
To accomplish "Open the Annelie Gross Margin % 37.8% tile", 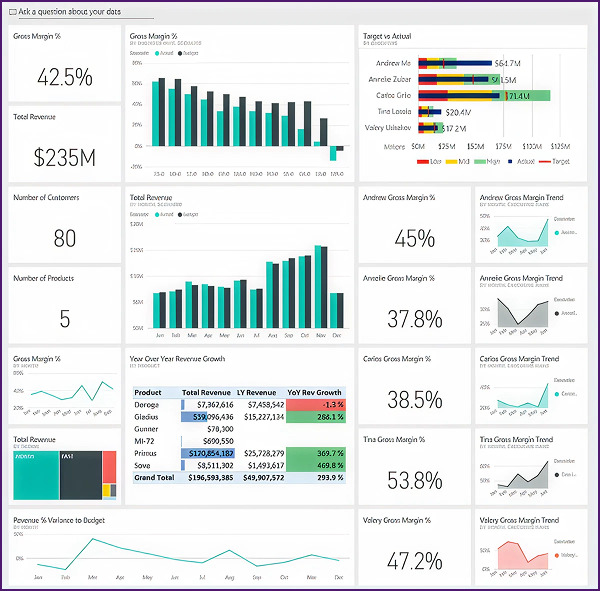I will tap(415, 305).
